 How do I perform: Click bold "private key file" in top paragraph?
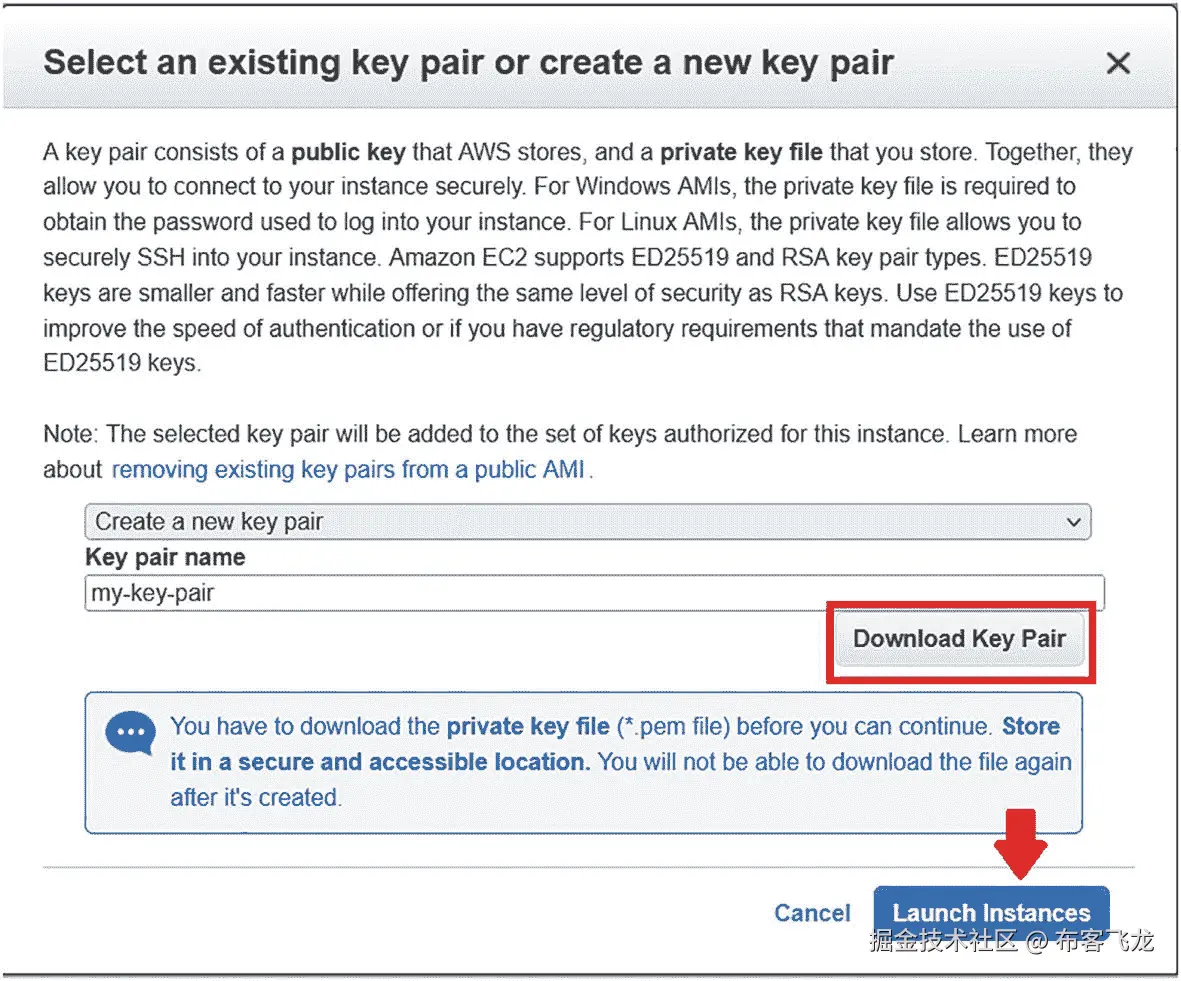point(741,153)
